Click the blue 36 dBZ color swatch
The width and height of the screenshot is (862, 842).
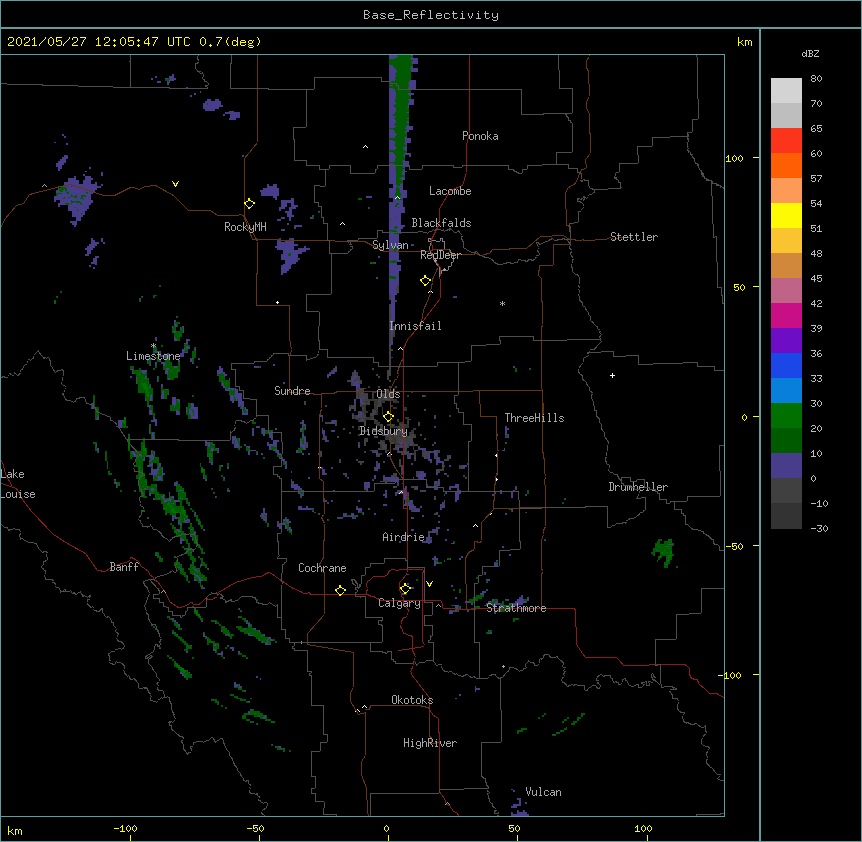(x=786, y=365)
